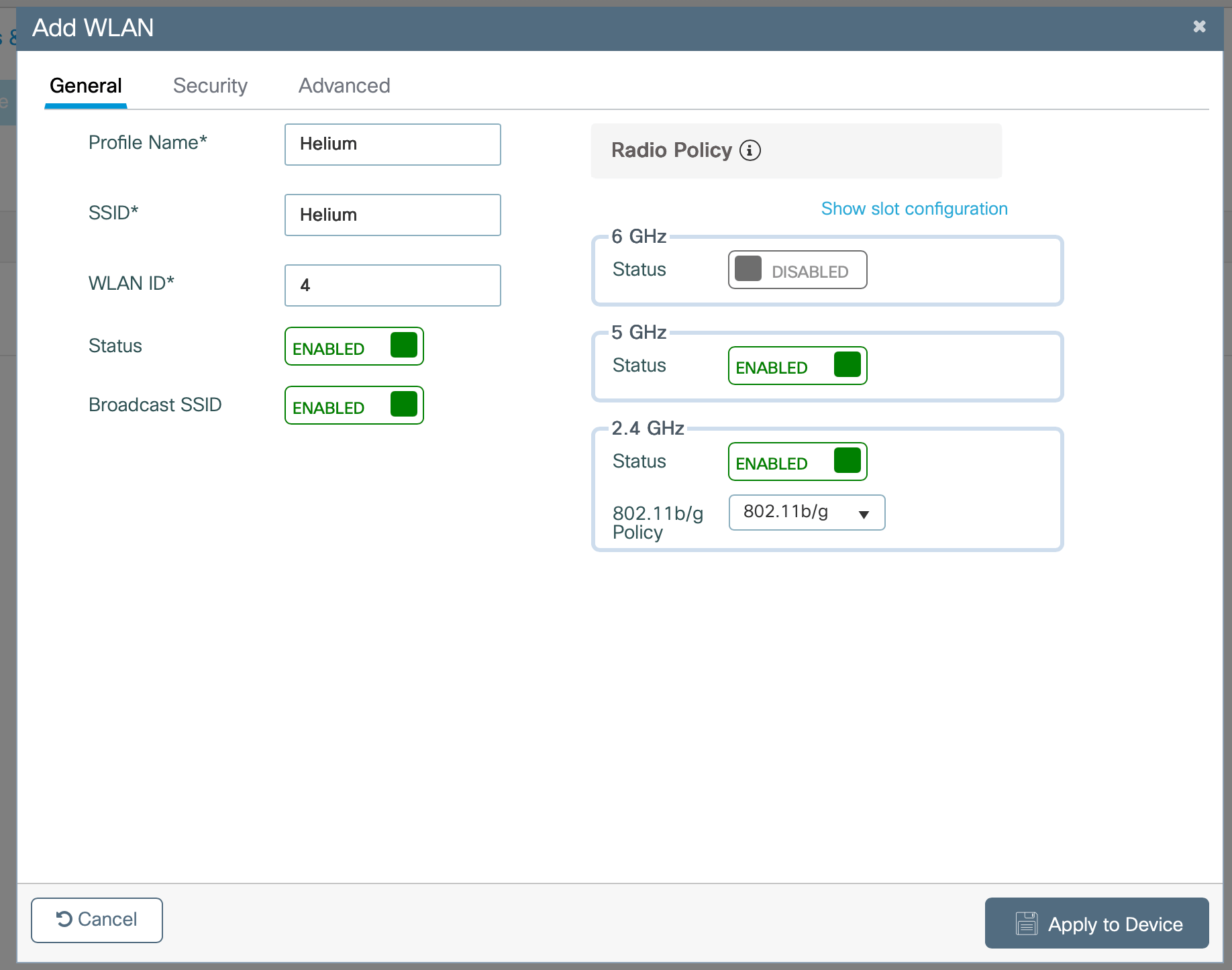Image resolution: width=1232 pixels, height=970 pixels.
Task: Close the Add WLAN dialog
Action: pyautogui.click(x=1199, y=27)
